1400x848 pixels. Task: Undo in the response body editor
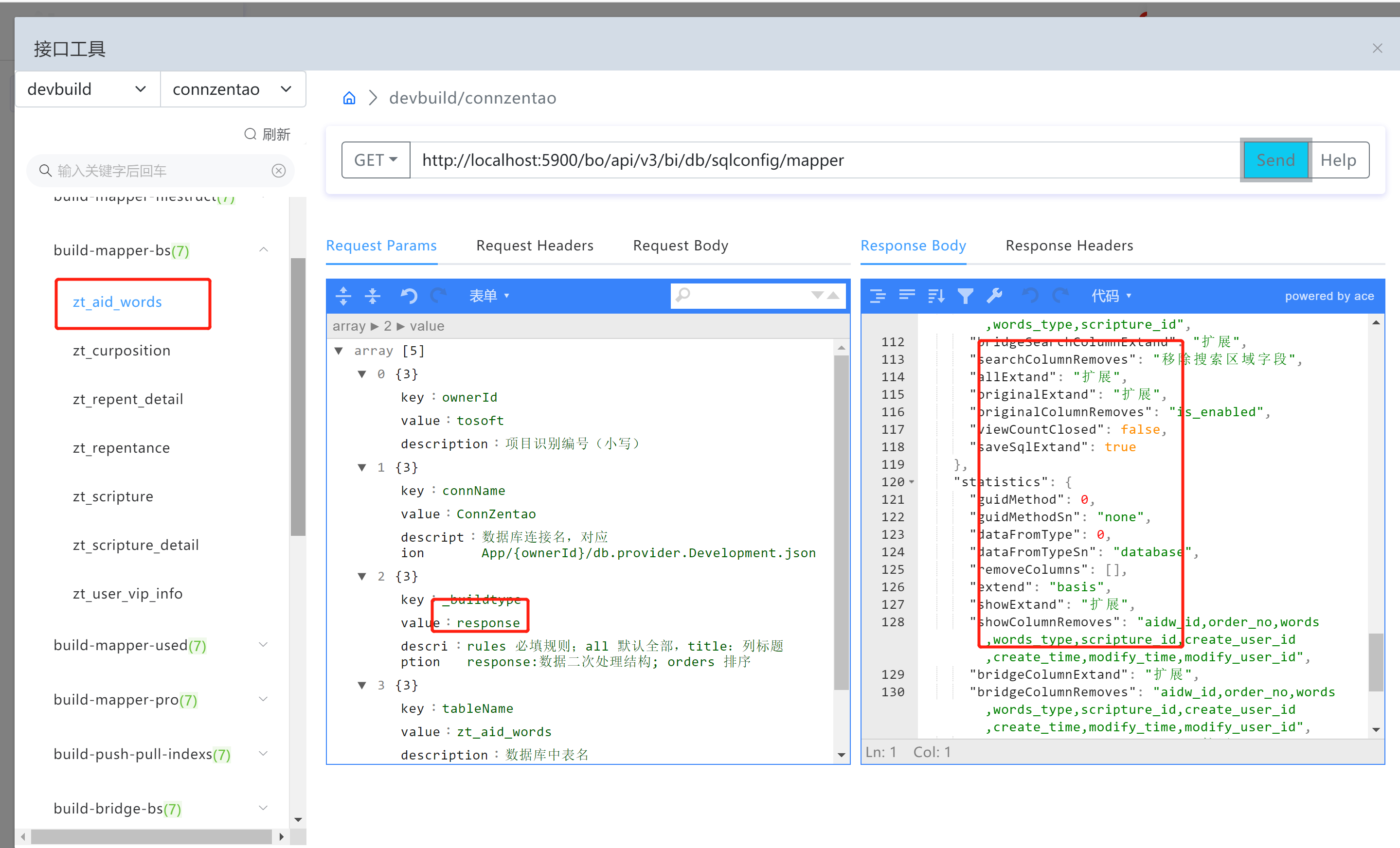(x=1029, y=295)
